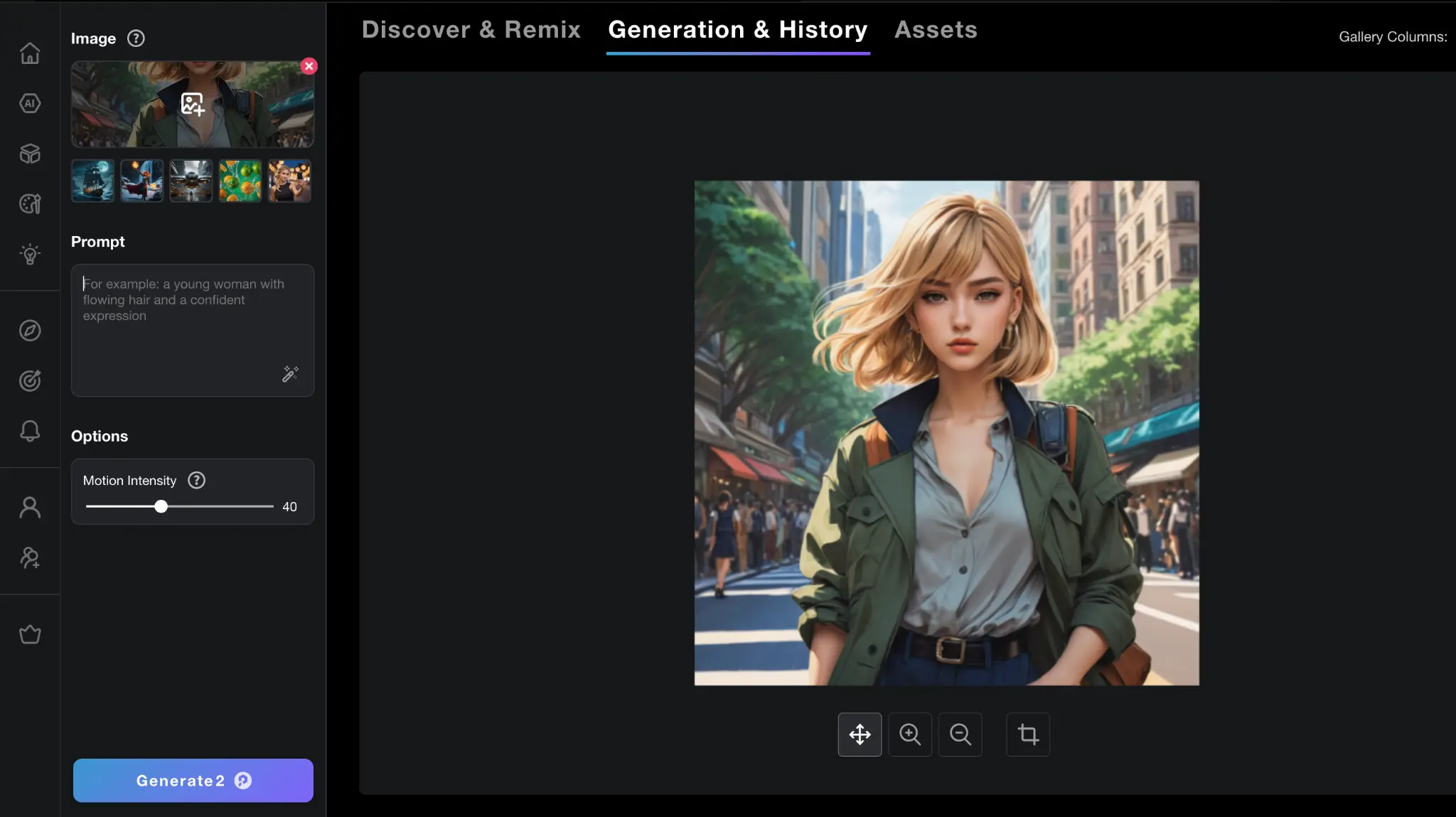Image resolution: width=1456 pixels, height=817 pixels.
Task: Open the Assets tab
Action: (x=936, y=30)
